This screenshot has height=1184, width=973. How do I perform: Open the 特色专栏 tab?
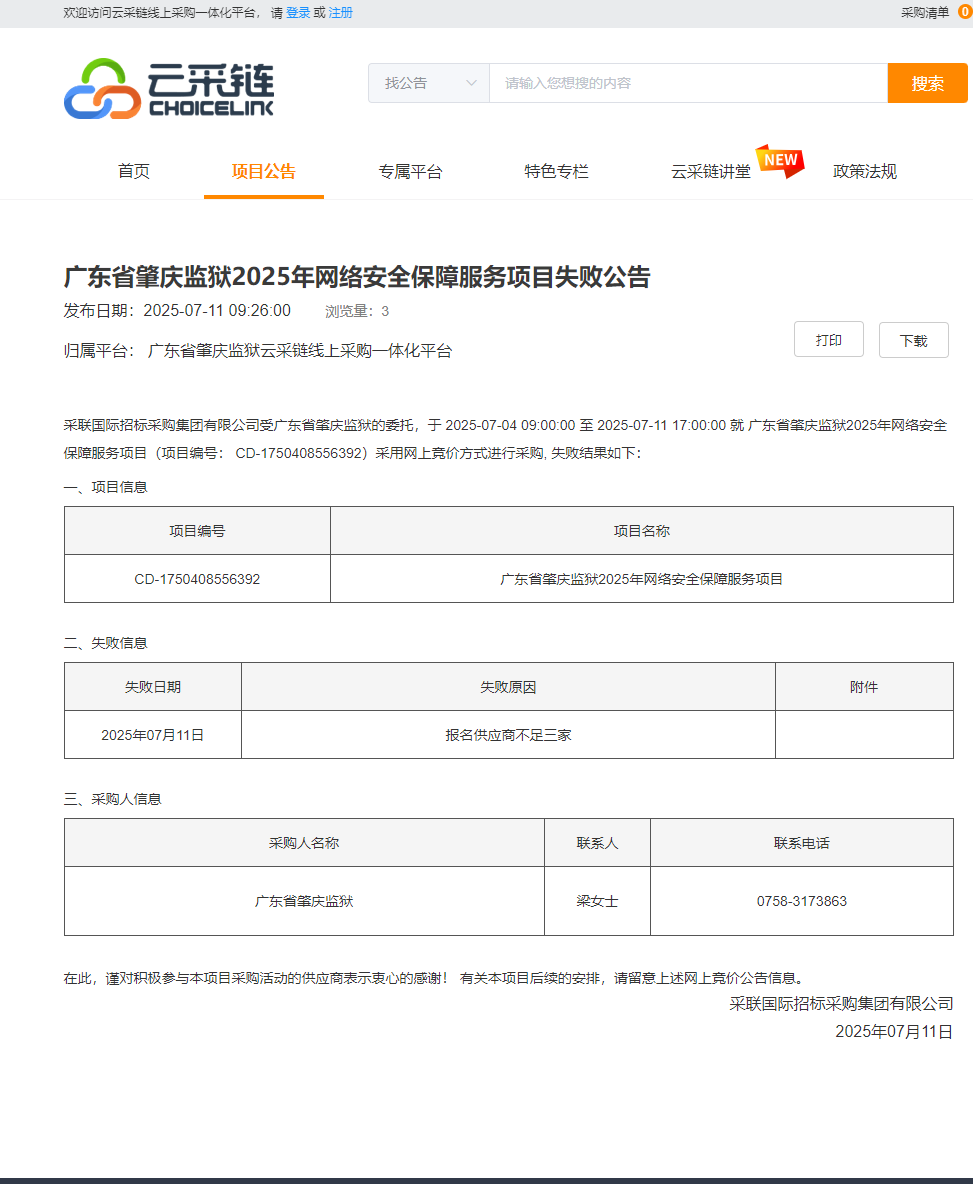click(x=556, y=171)
